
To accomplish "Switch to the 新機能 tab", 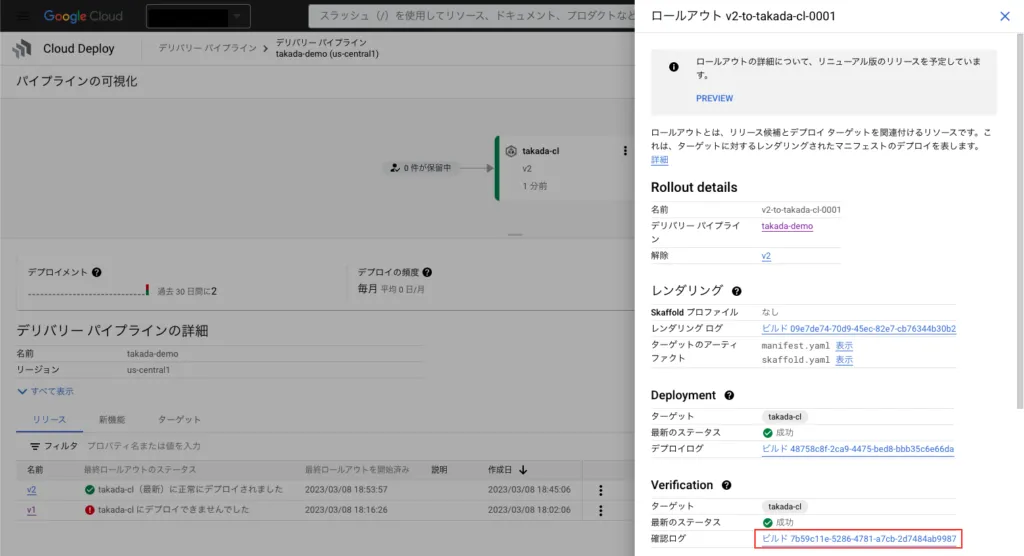I will [x=112, y=419].
